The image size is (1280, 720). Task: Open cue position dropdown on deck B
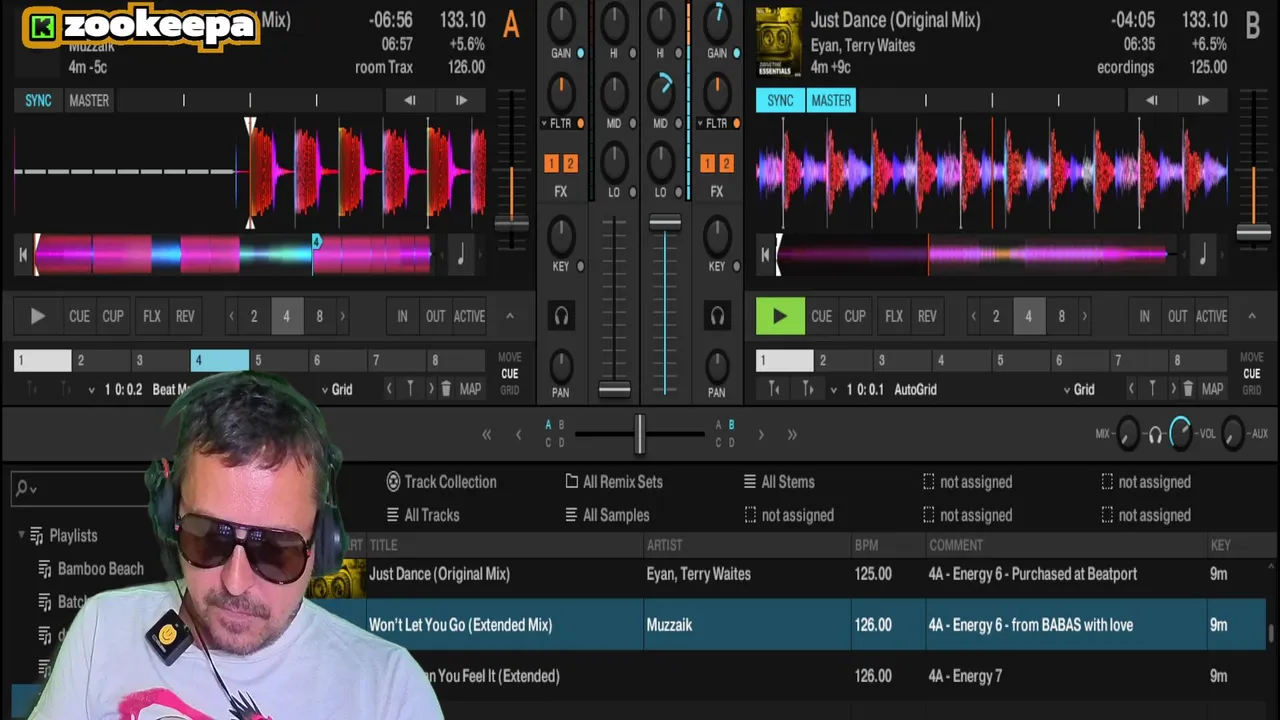pos(833,390)
